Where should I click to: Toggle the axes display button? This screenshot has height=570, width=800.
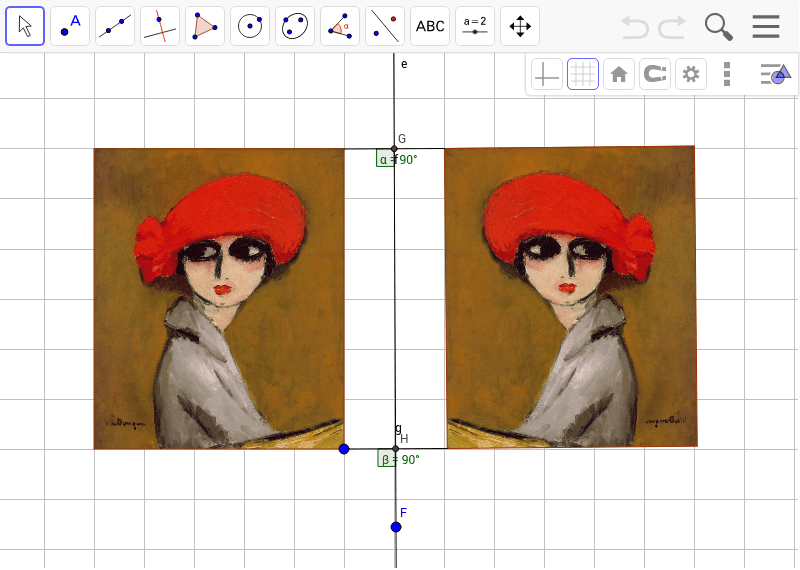pyautogui.click(x=546, y=75)
